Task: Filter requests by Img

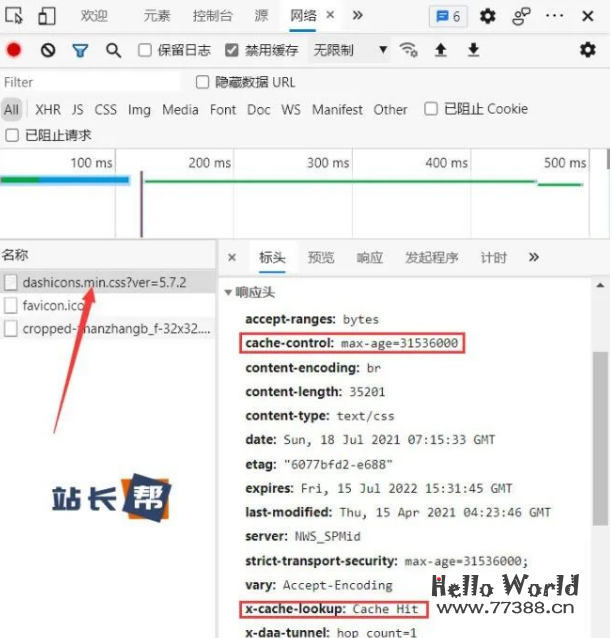Action: coord(139,109)
